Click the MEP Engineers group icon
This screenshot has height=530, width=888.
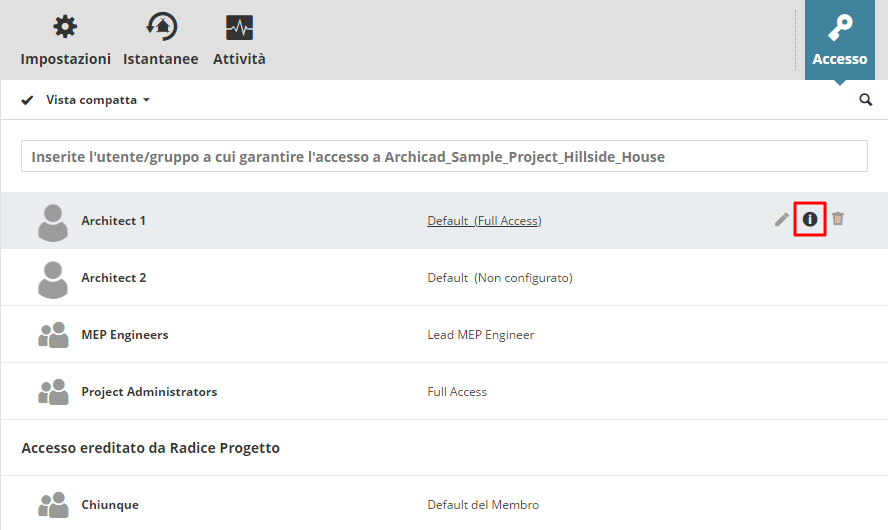tap(52, 335)
